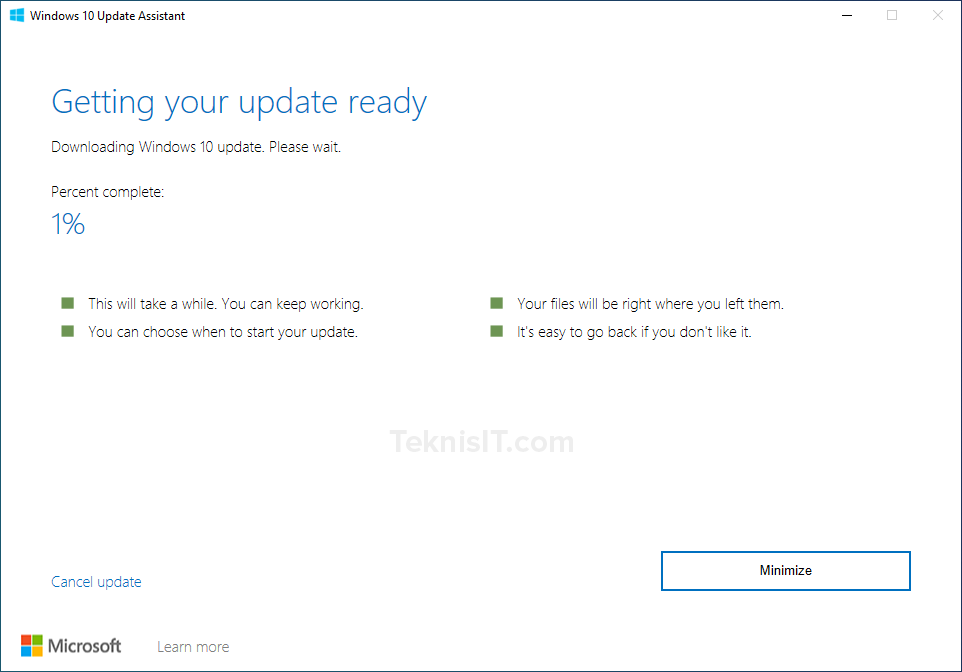Click the 'Getting your update ready' heading
Screen dimensions: 962x672
click(x=239, y=103)
